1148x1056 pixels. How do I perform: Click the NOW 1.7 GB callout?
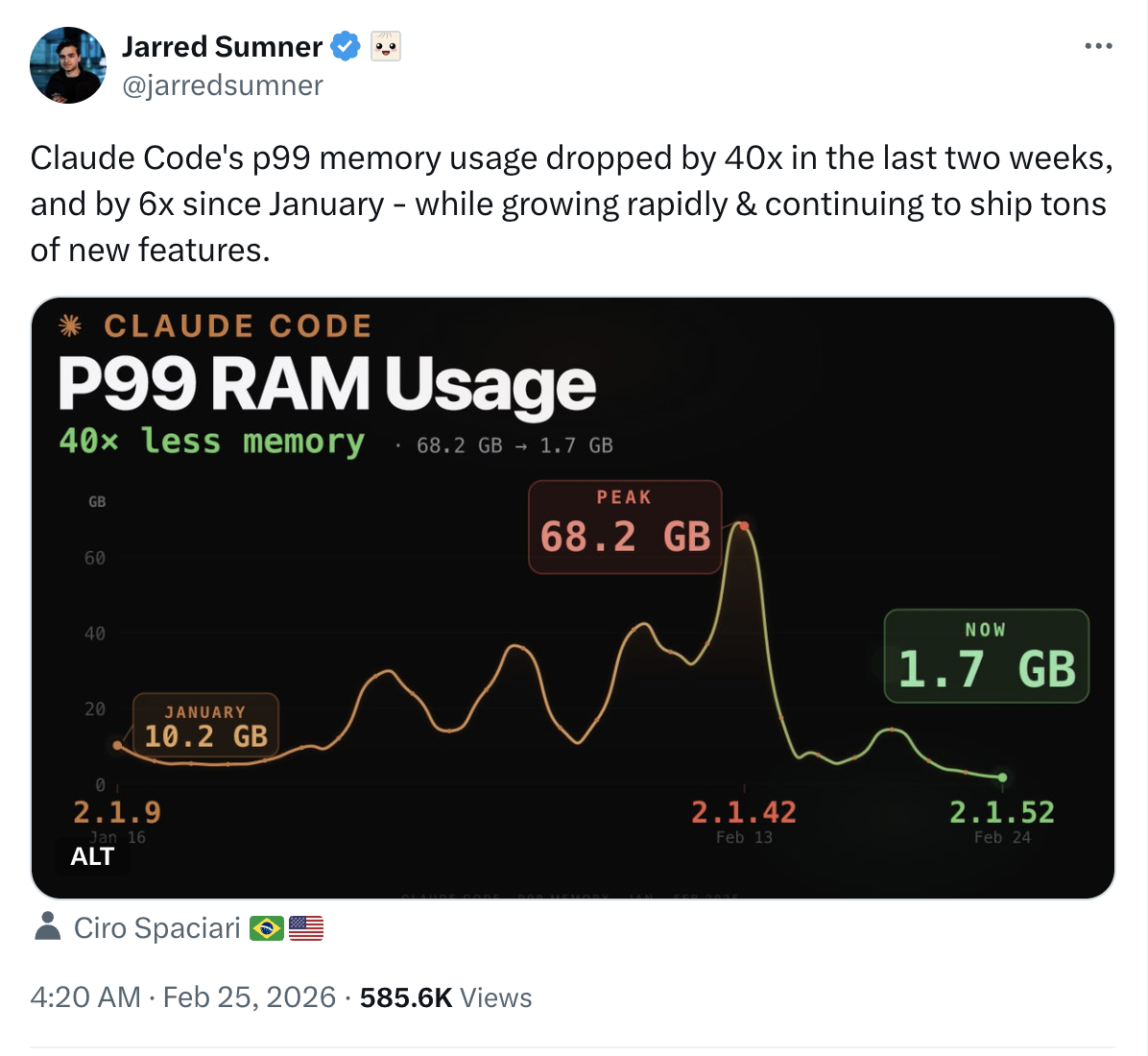pos(986,657)
